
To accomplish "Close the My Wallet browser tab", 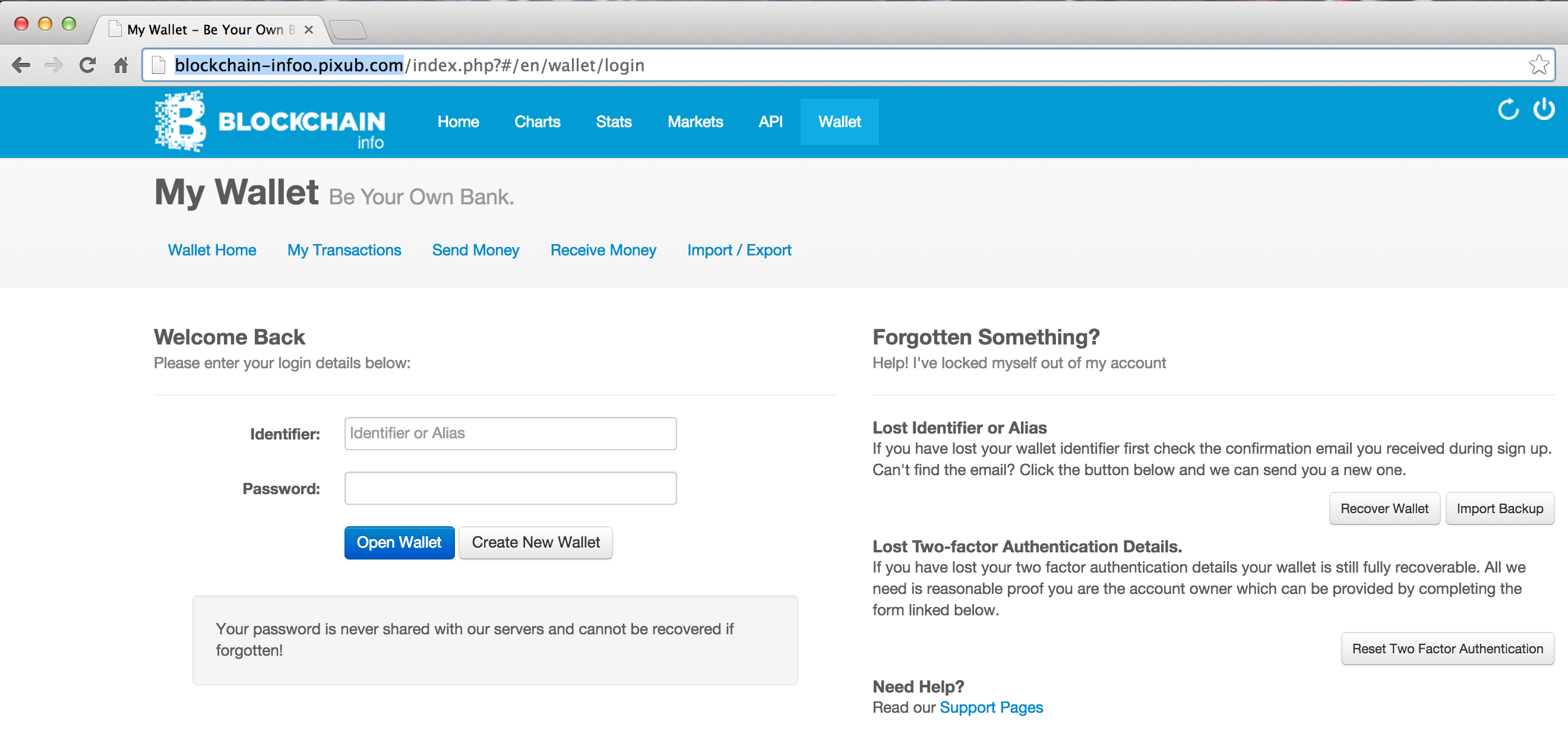I will (x=309, y=29).
